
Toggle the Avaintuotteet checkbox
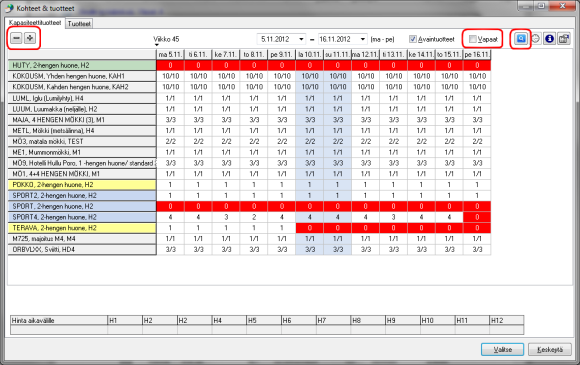point(413,39)
